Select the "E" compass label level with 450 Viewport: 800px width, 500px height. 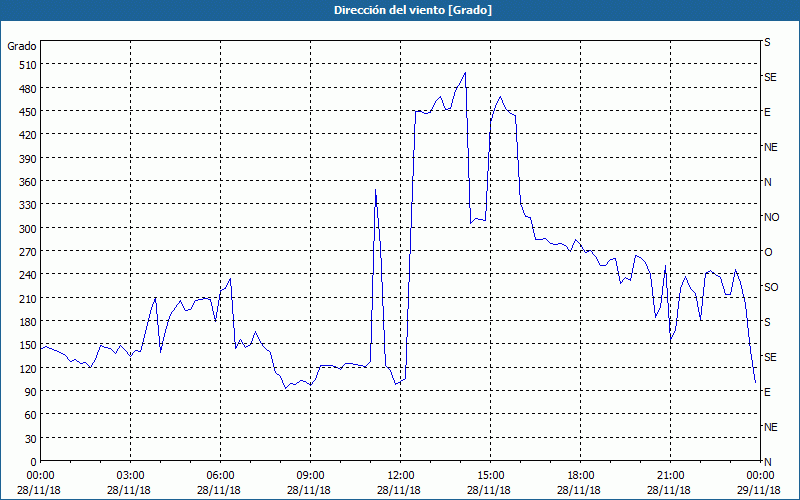click(x=767, y=112)
